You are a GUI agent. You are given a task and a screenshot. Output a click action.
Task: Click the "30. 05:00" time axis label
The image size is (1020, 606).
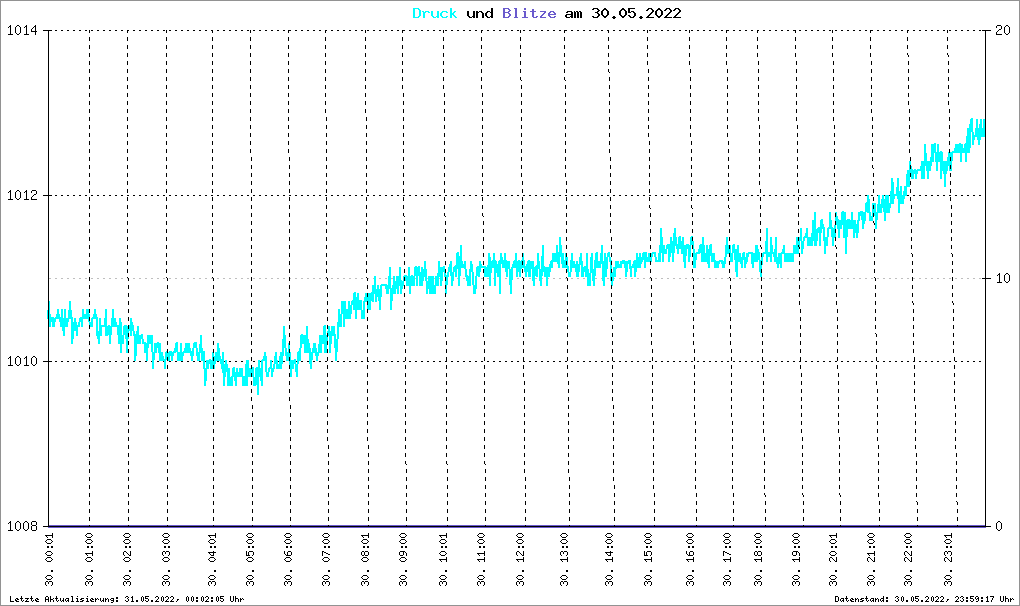point(251,560)
